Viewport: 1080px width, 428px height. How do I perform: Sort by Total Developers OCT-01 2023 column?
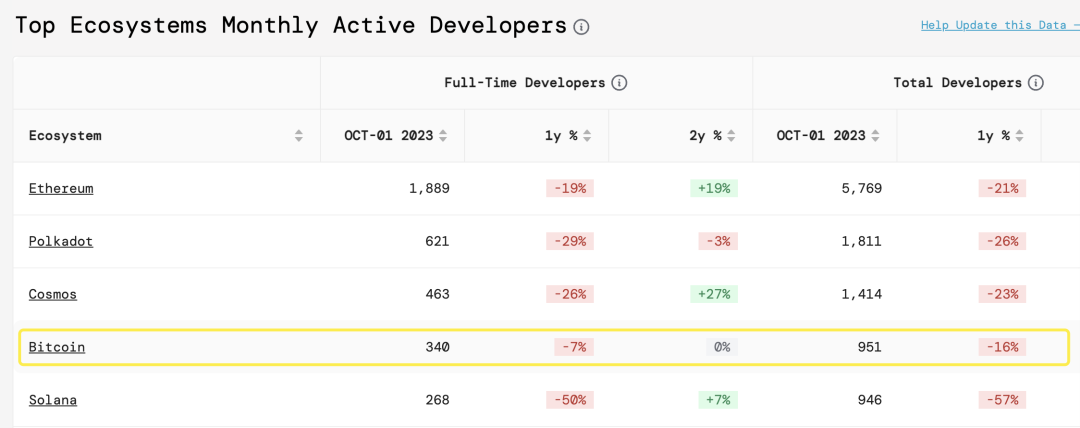coord(875,136)
